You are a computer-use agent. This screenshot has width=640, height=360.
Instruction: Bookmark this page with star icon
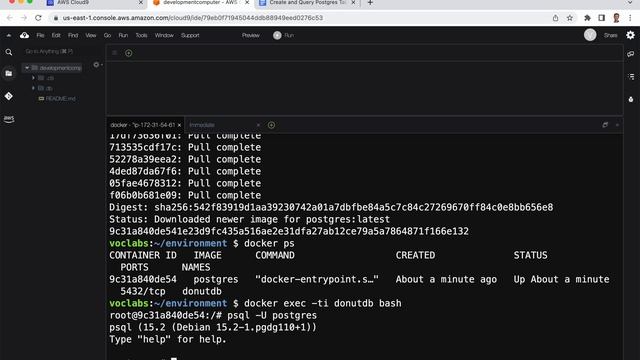[x=570, y=18]
